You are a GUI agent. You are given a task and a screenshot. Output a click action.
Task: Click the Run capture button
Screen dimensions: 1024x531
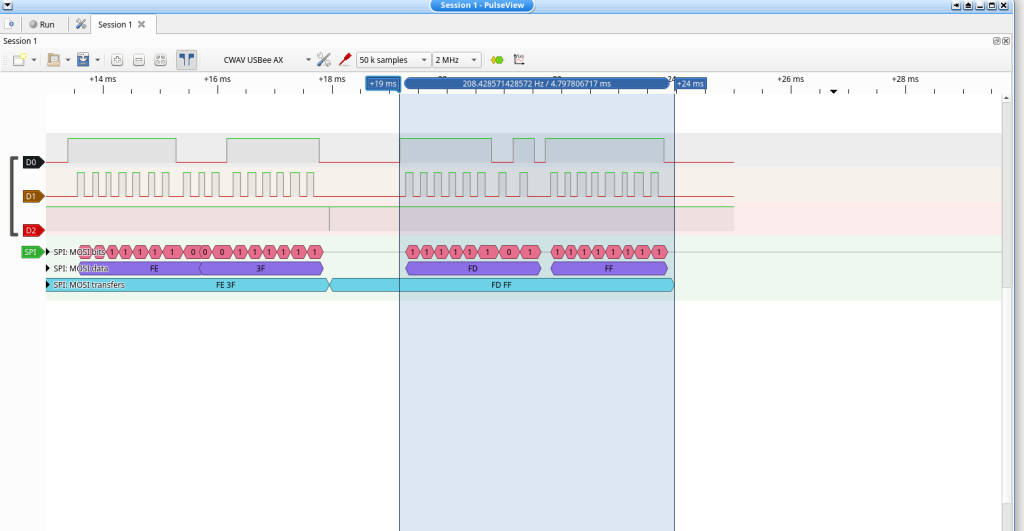tap(41, 24)
